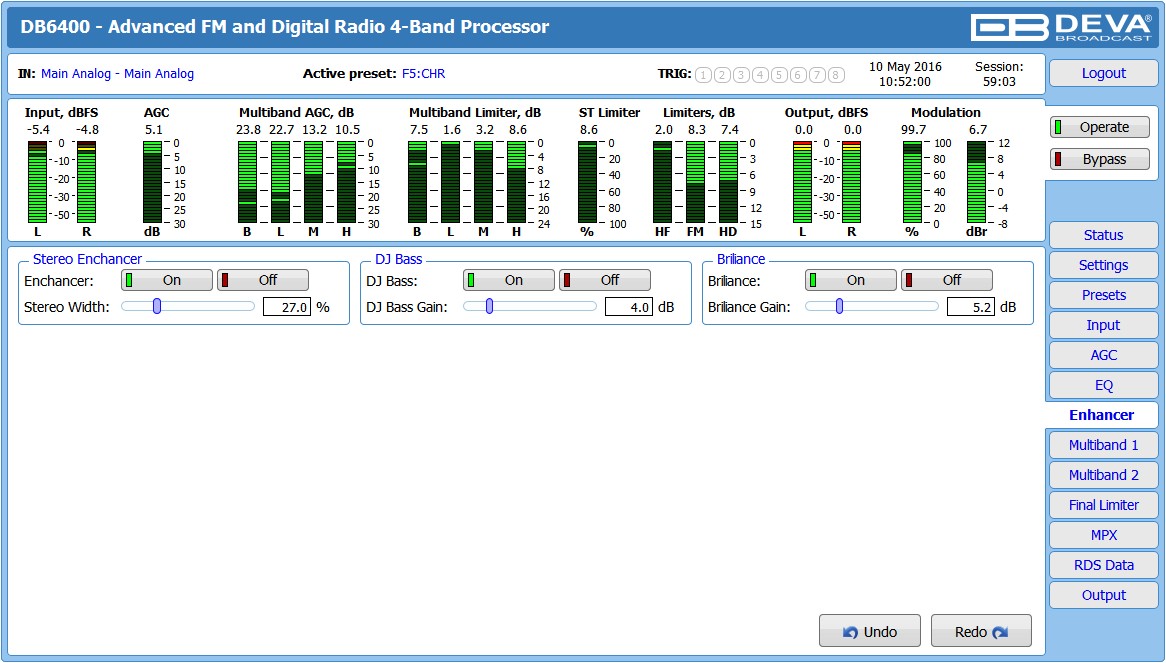Click the Input L level meter

click(37, 182)
